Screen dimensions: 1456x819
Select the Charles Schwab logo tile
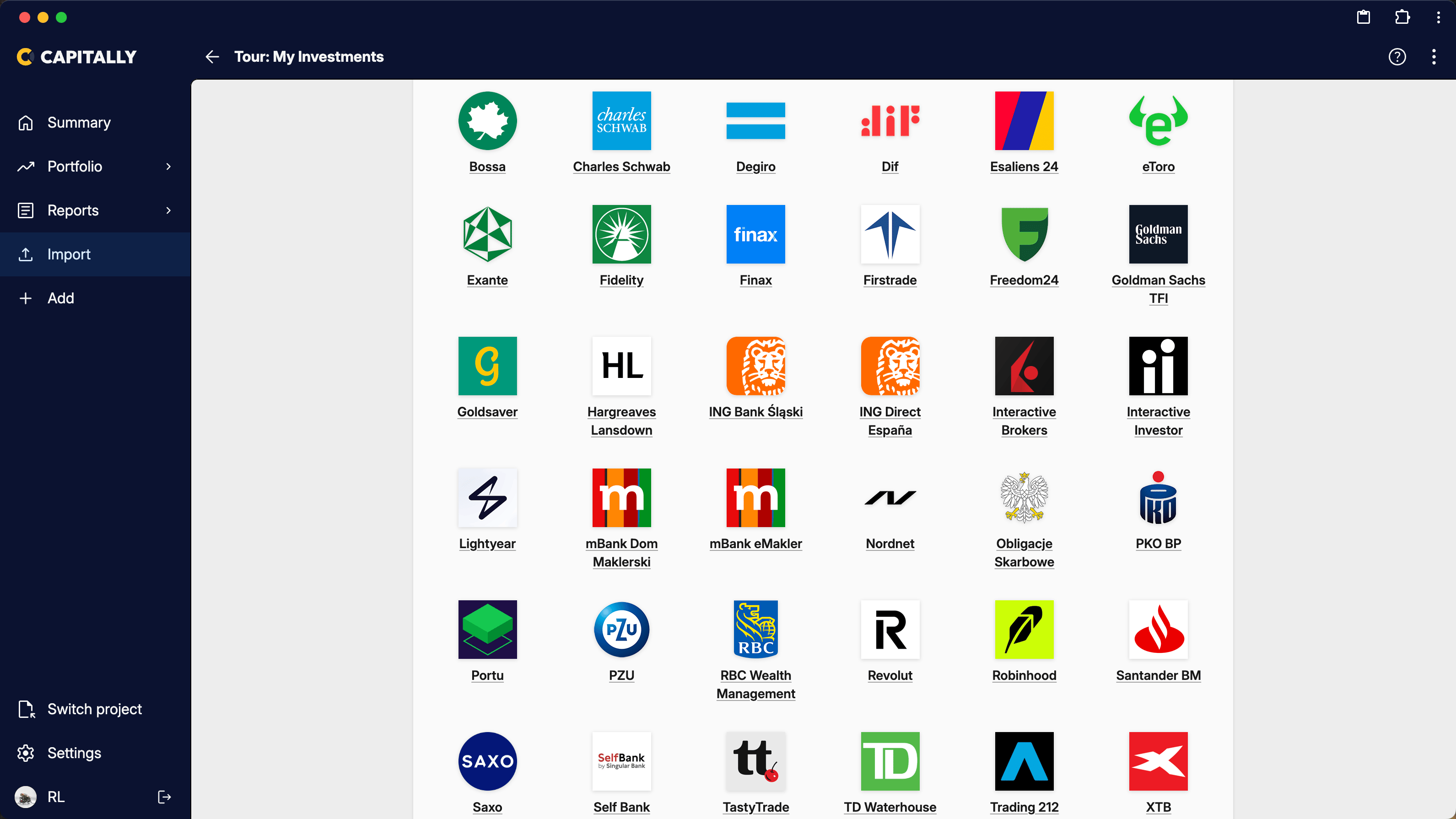pos(621,121)
